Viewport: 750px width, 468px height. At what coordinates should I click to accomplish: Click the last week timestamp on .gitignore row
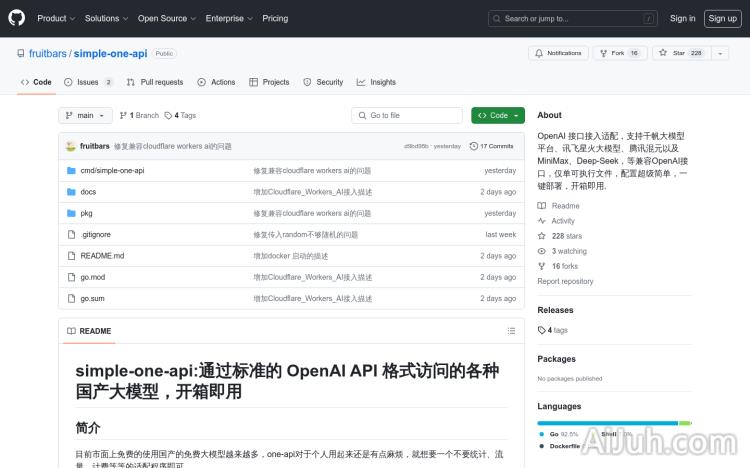(501, 234)
